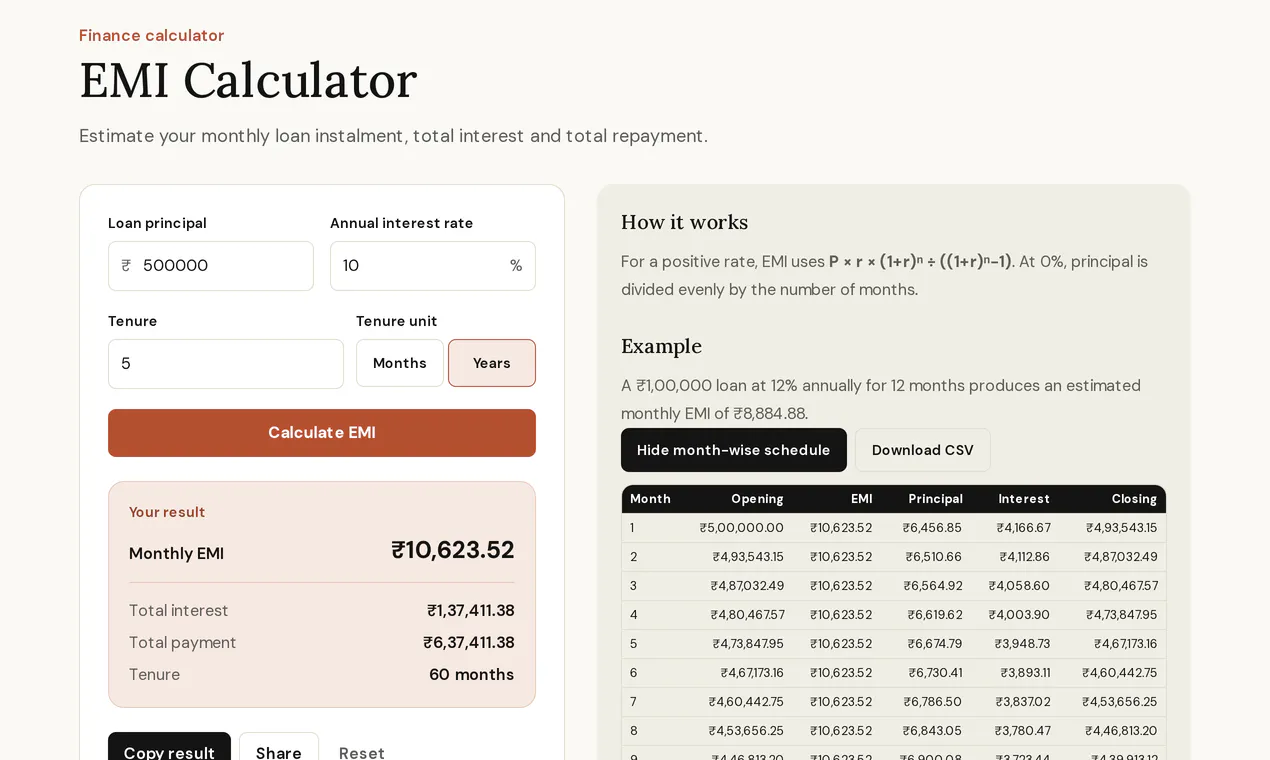Click the Example heading
The width and height of the screenshot is (1270, 760).
[662, 347]
